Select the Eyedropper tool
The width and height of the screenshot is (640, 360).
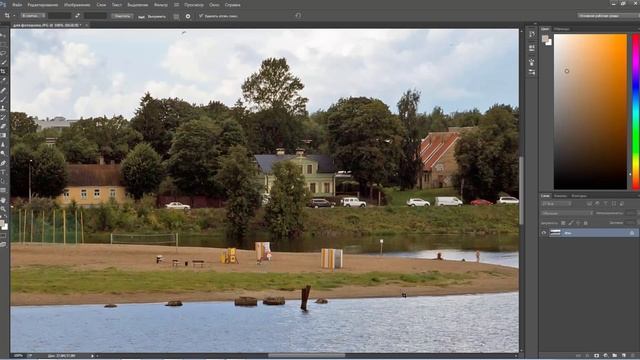pyautogui.click(x=3, y=80)
